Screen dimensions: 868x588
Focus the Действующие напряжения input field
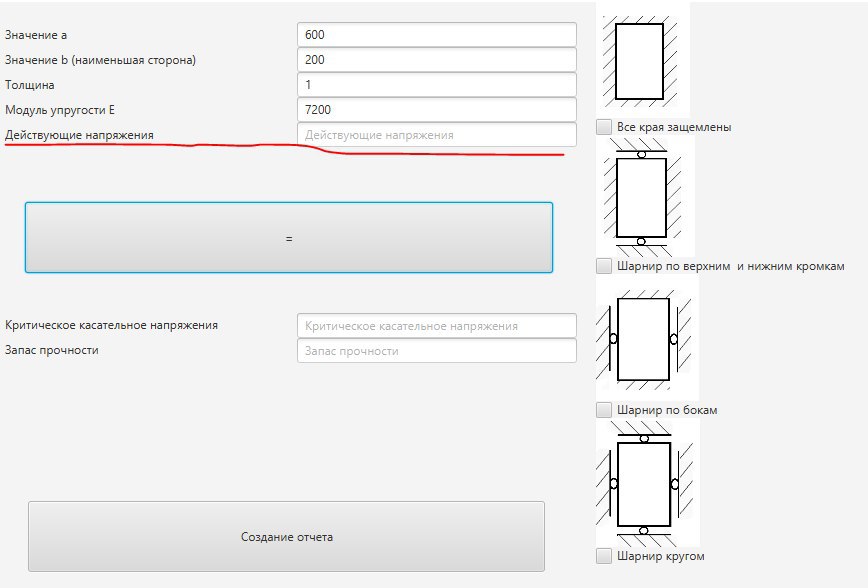point(437,135)
